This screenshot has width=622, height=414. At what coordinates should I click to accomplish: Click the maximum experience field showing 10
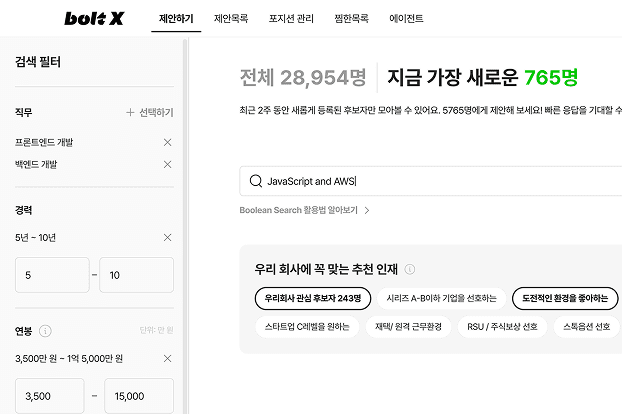pos(136,275)
